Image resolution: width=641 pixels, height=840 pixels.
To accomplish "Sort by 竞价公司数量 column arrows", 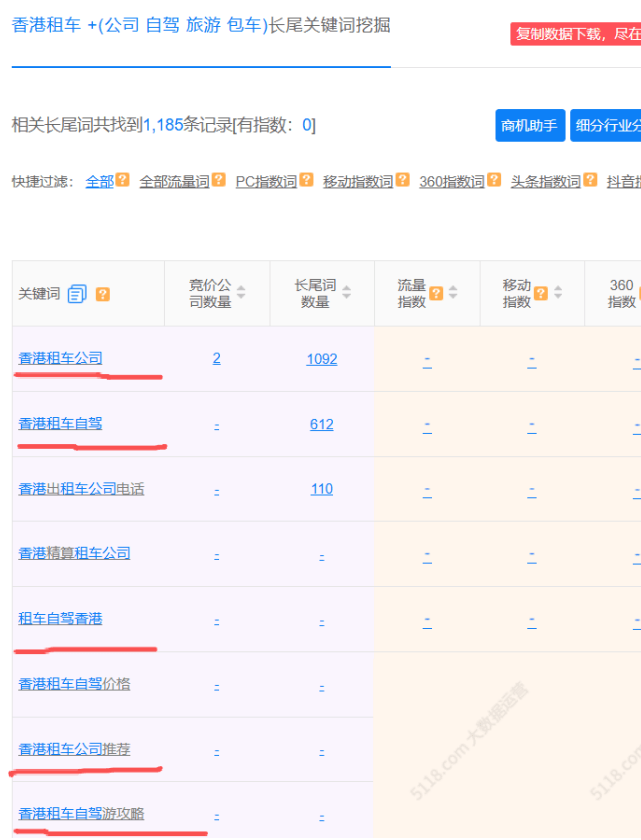I will [x=241, y=292].
